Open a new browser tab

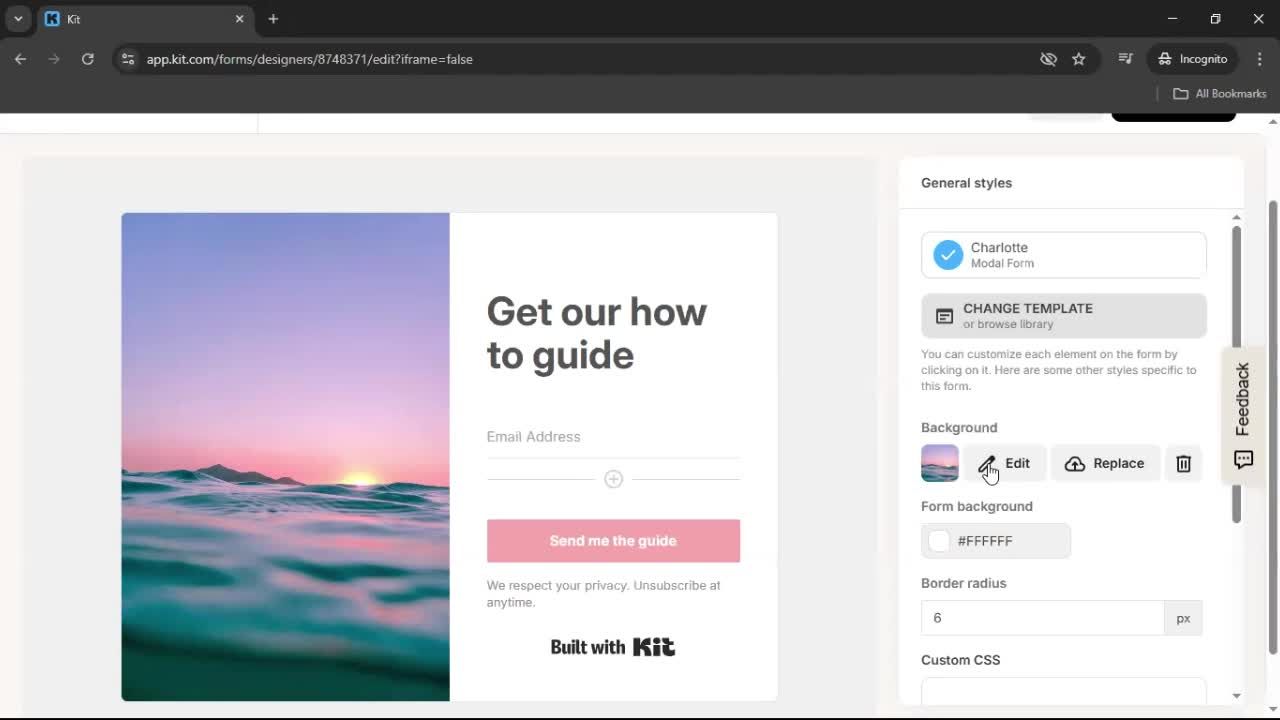point(273,19)
